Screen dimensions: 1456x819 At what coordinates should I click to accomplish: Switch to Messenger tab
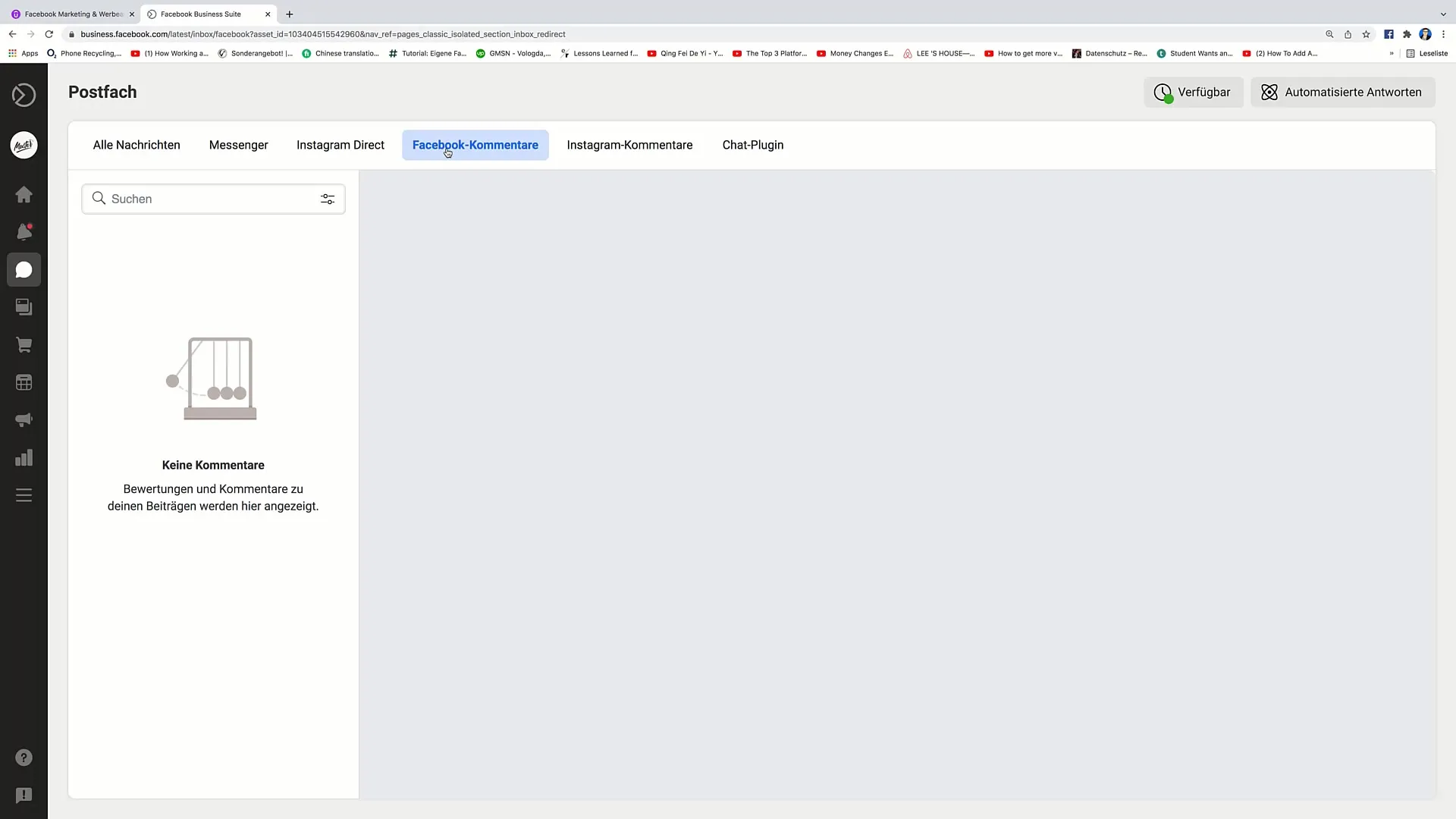238,145
